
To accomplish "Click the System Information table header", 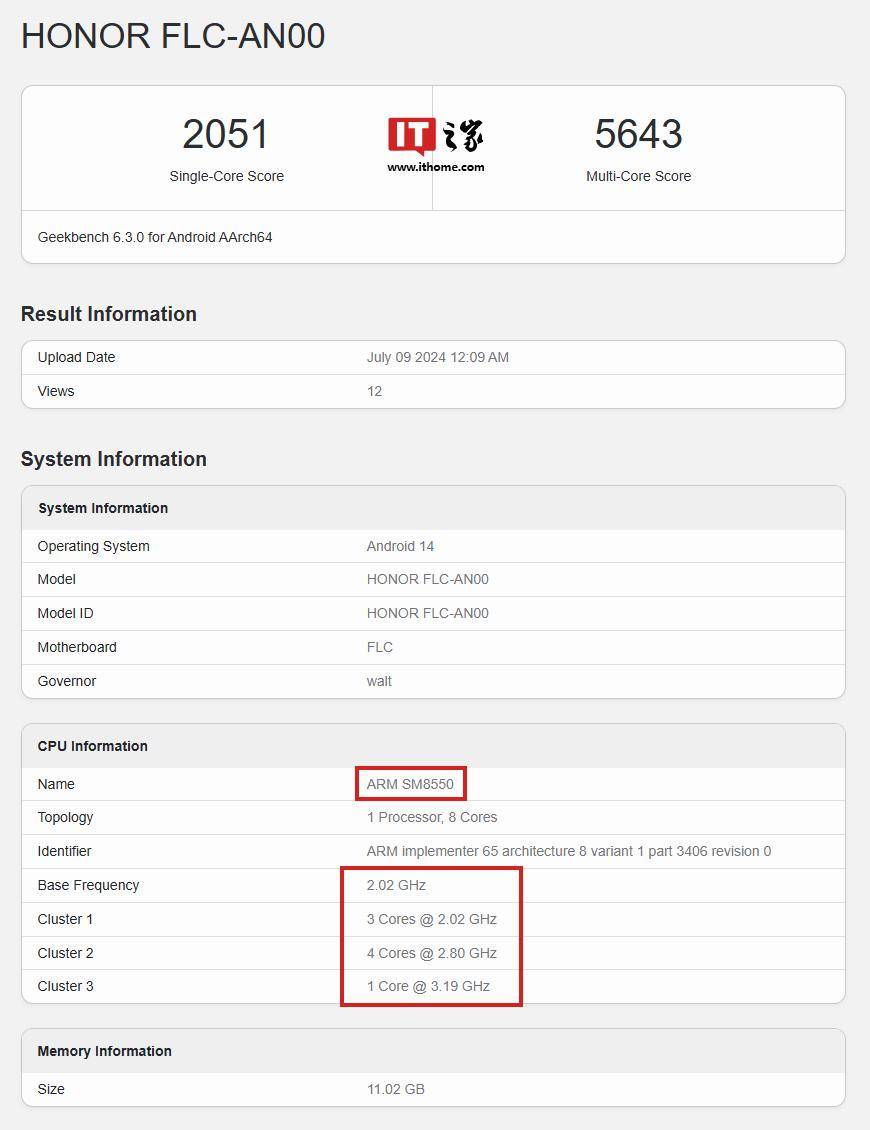I will click(102, 508).
